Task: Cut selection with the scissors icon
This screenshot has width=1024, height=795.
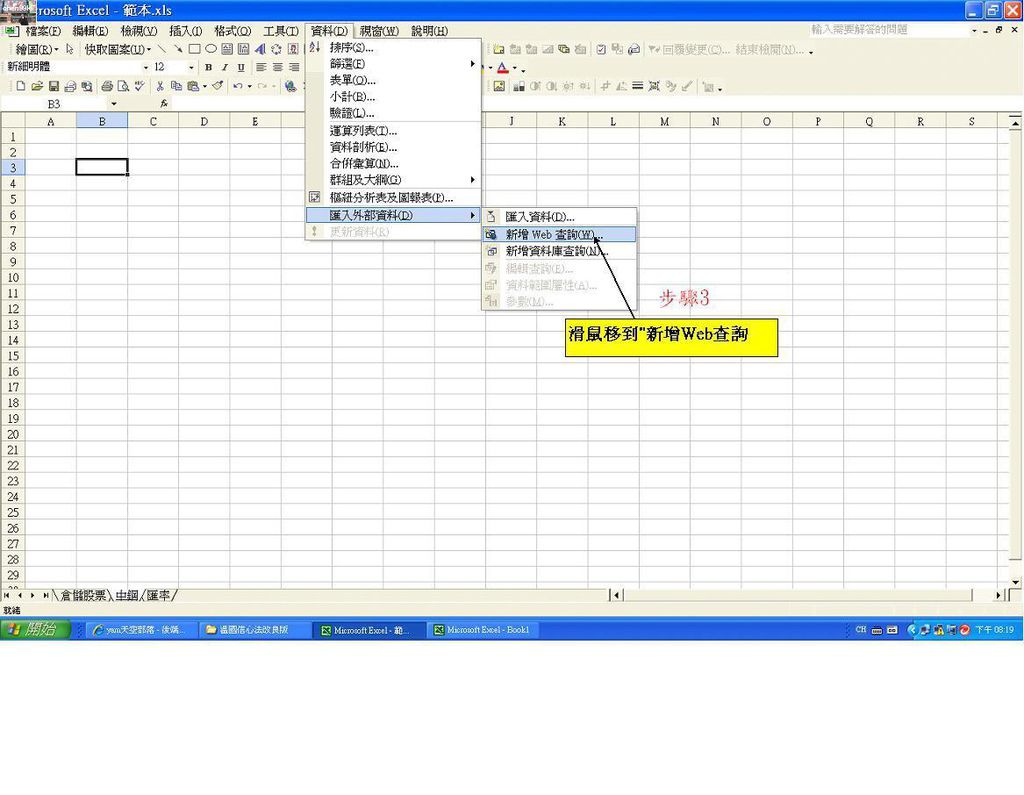Action: (x=160, y=86)
